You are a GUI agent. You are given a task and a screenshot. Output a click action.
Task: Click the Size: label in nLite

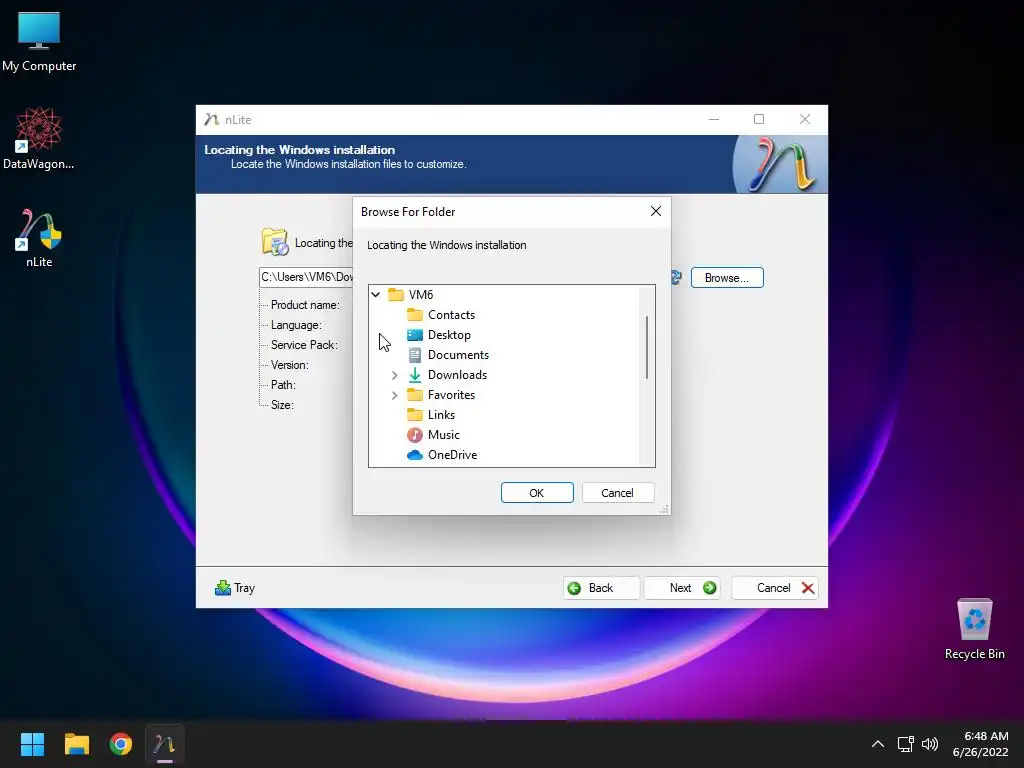(282, 405)
